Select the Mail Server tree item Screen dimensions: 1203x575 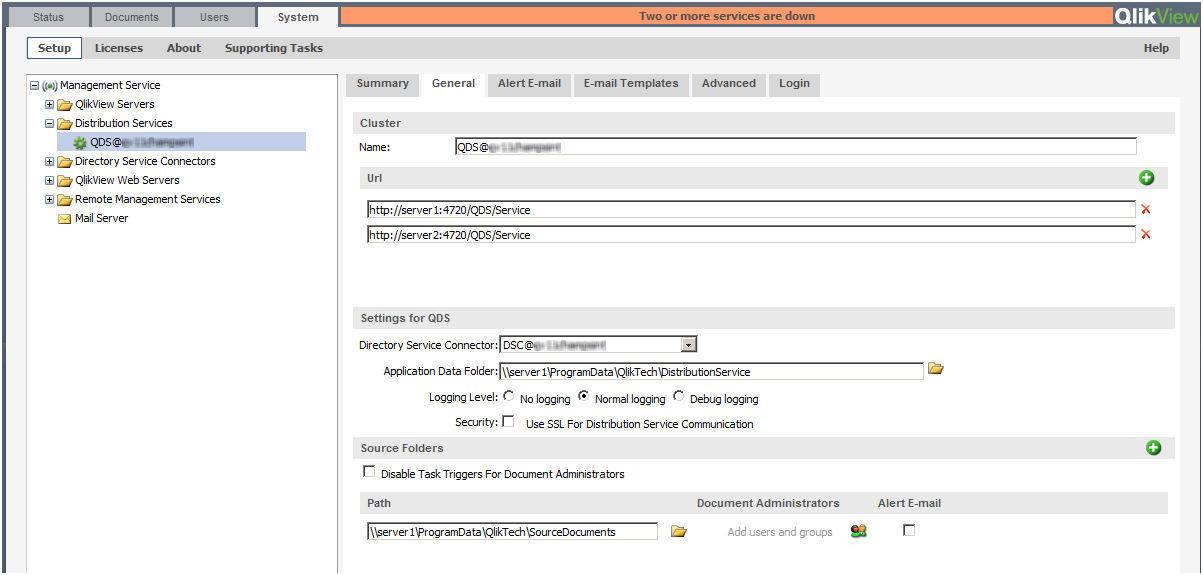(x=101, y=219)
